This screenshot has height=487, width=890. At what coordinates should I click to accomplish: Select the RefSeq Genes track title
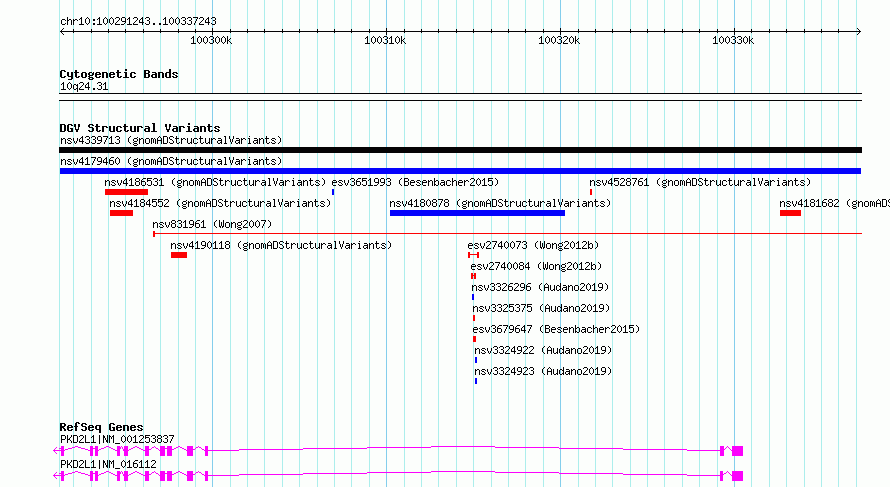(101, 427)
